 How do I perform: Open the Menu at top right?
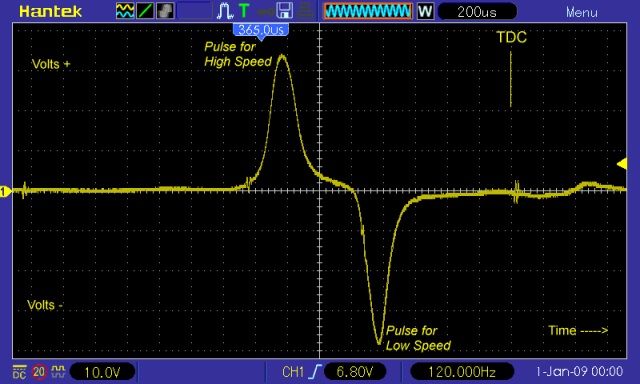click(x=581, y=12)
